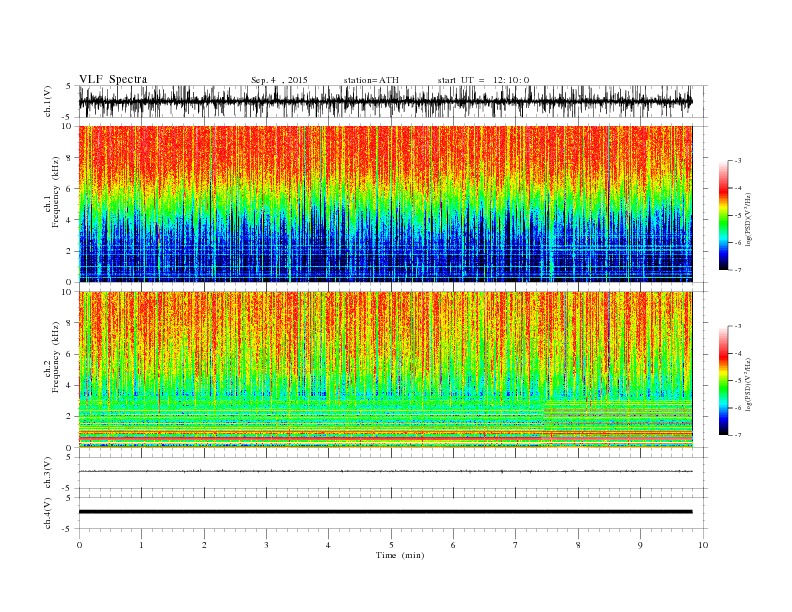This screenshot has height=612, width=792.
Task: Click the "ch.1(V)" axis label
Action: (x=48, y=102)
